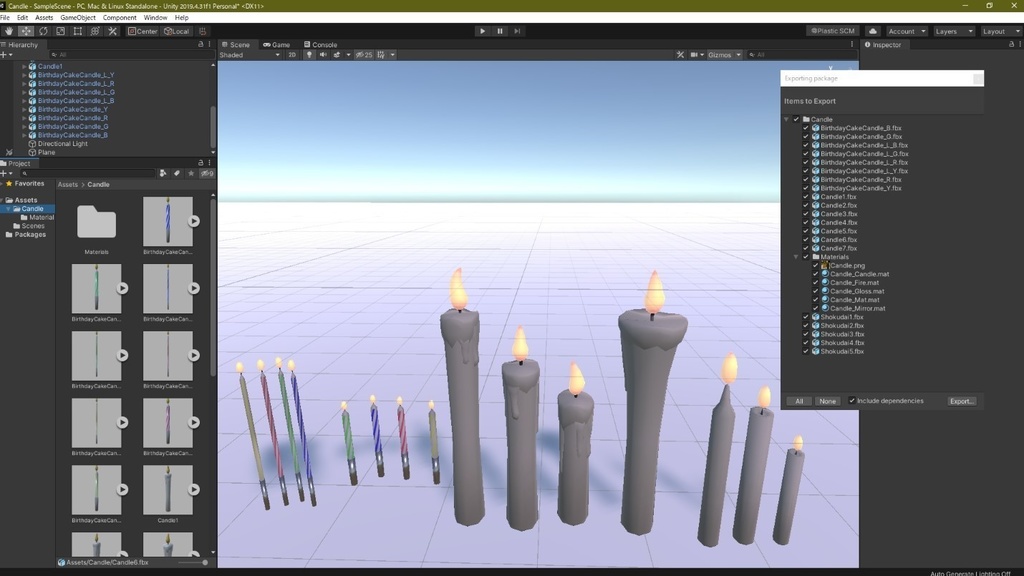Toggle hidden objects visibility count

364,55
